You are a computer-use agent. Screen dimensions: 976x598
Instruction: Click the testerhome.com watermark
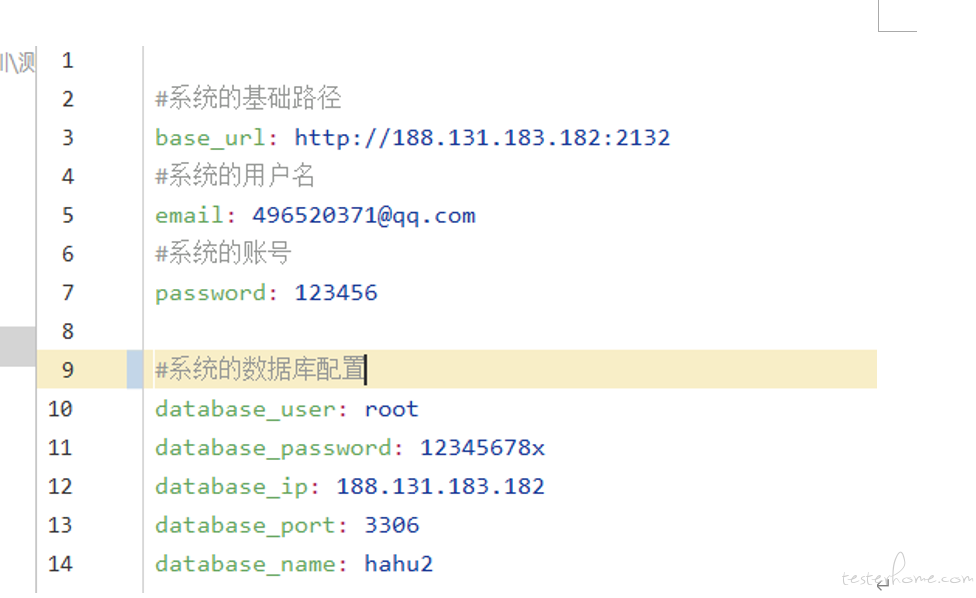point(907,574)
